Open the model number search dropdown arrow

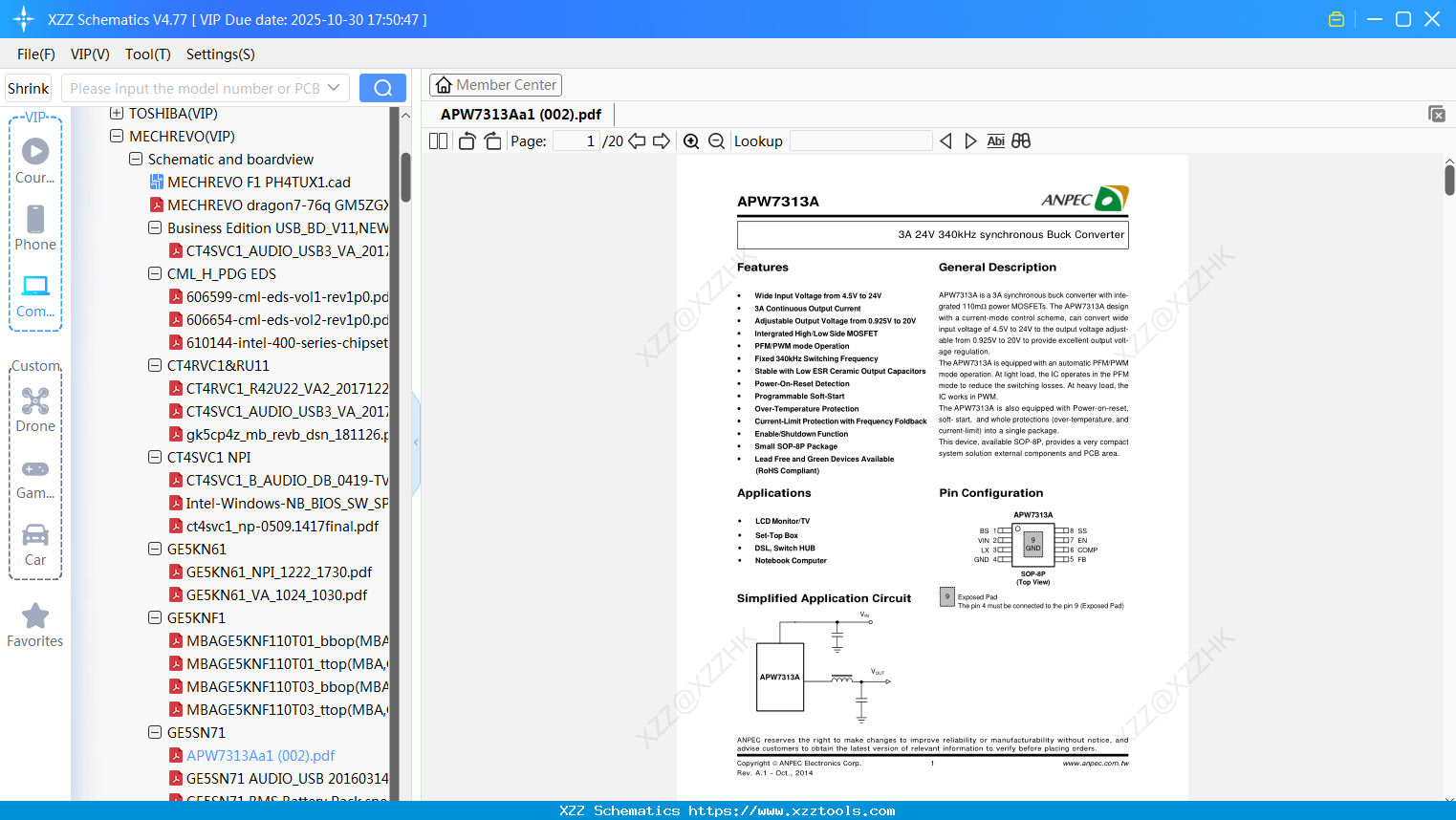coord(334,88)
